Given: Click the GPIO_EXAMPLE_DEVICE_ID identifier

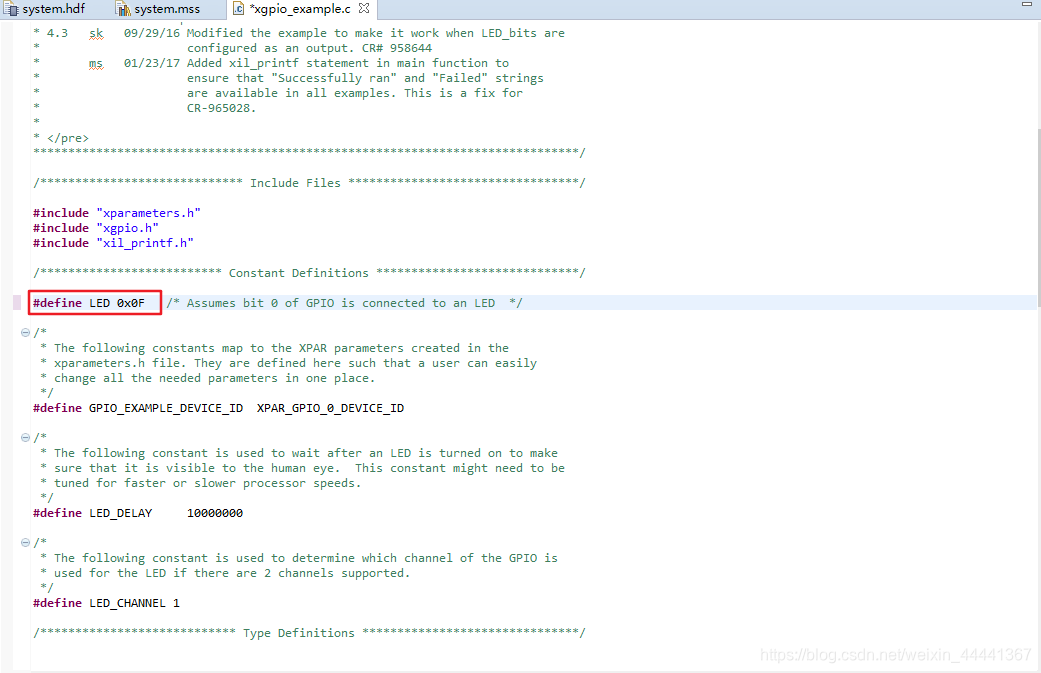Looking at the screenshot, I should pos(166,408).
